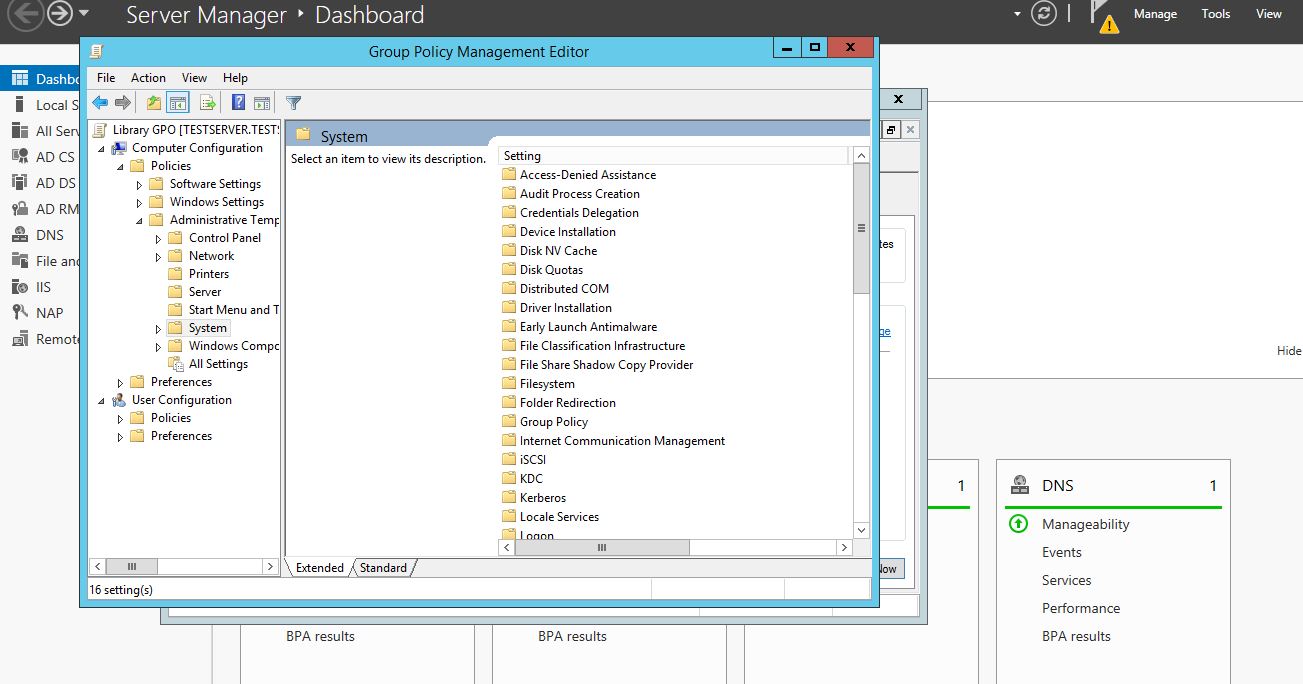Viewport: 1303px width, 684px height.
Task: Click settings list horizontal scrollbar thumb
Action: click(x=601, y=548)
